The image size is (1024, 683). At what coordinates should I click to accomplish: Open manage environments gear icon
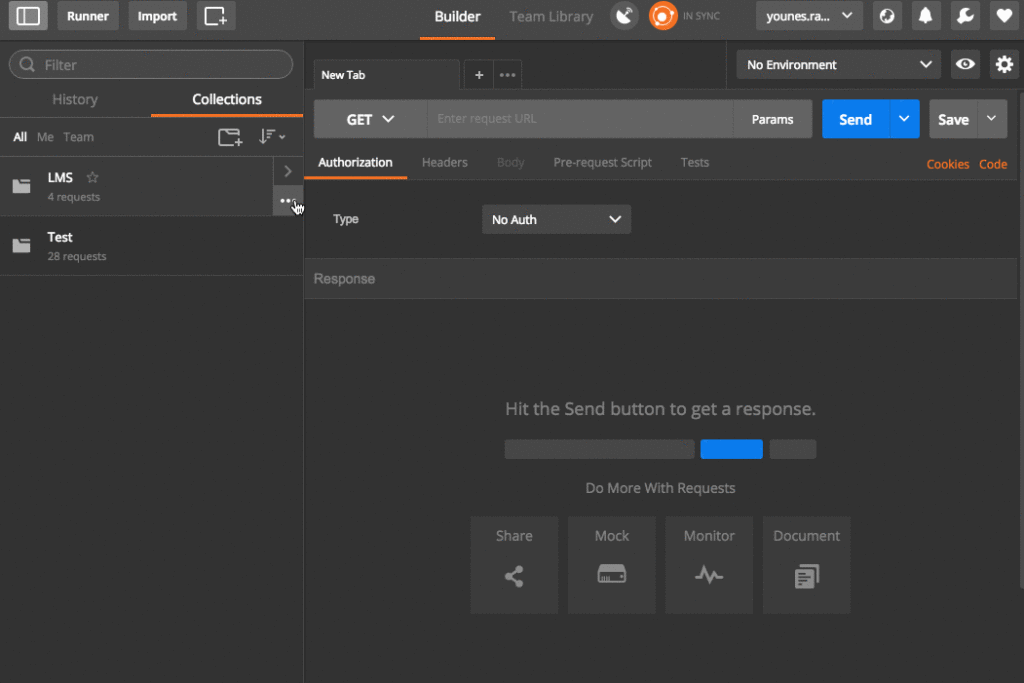1004,65
